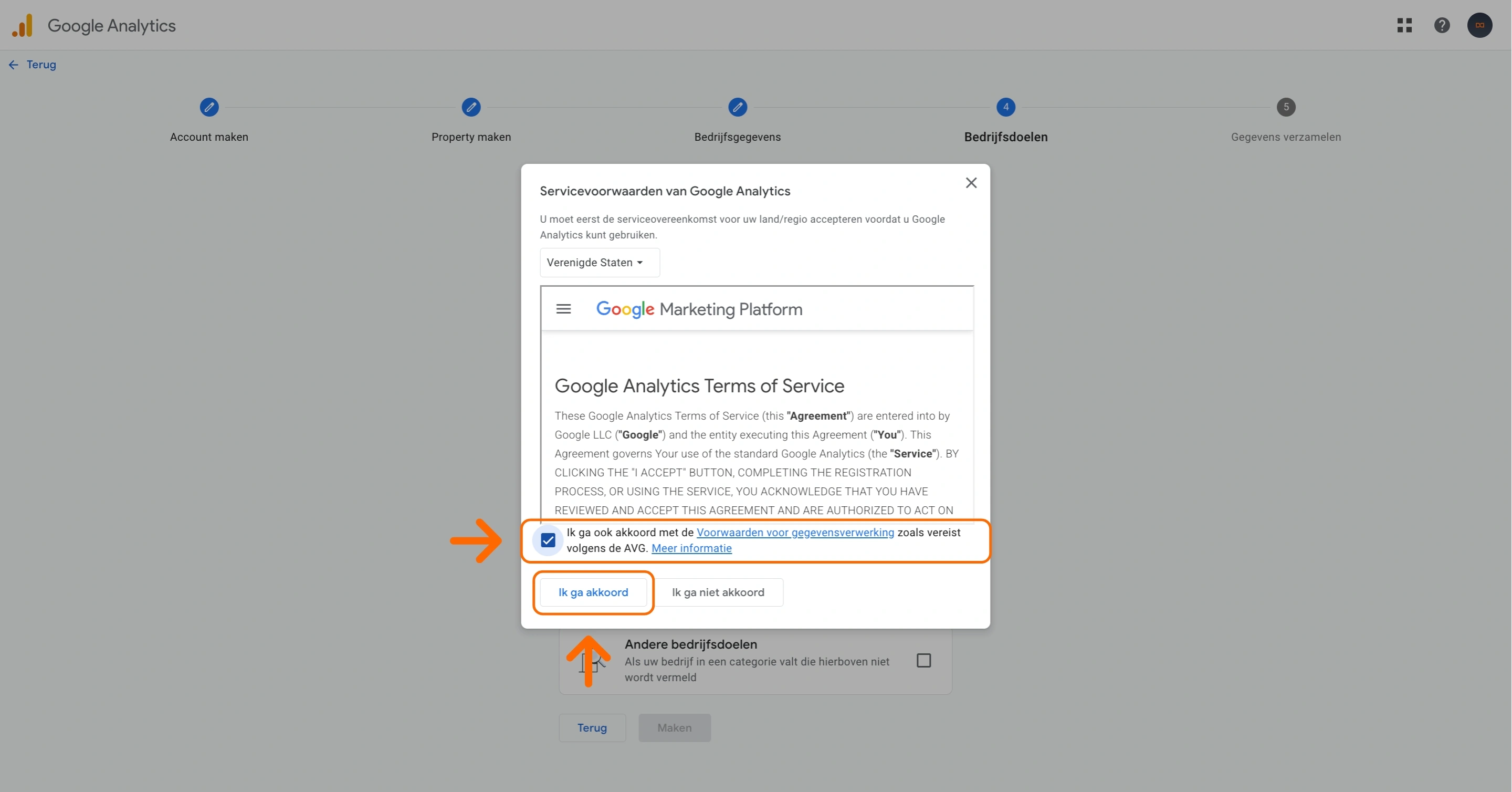Click the Ik ga akkoord button
Viewport: 1512px width, 792px height.
pos(593,592)
